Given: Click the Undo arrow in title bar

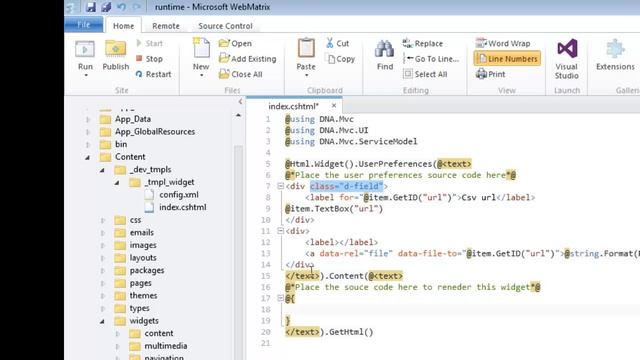Looking at the screenshot, I should (121, 7).
